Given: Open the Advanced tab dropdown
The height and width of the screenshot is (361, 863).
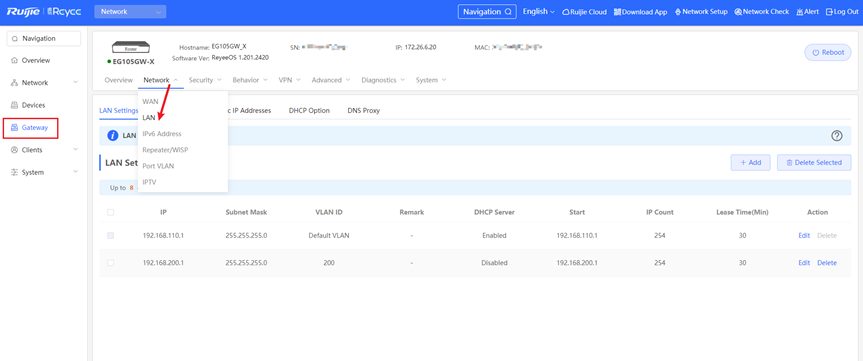Looking at the screenshot, I should [331, 80].
